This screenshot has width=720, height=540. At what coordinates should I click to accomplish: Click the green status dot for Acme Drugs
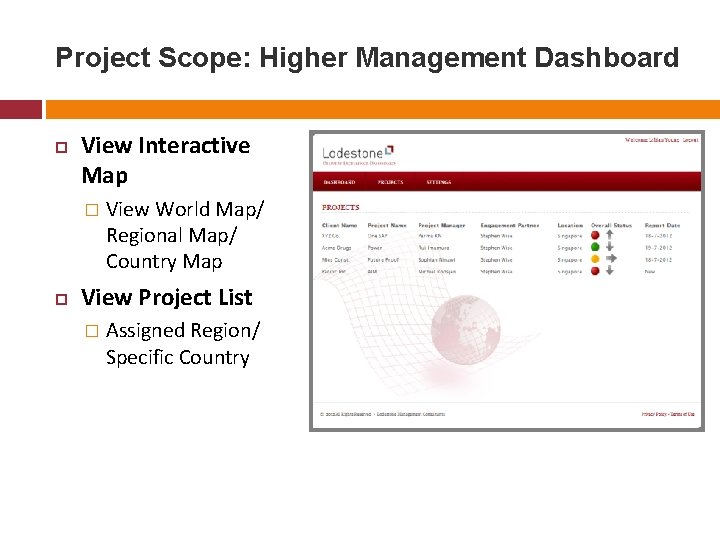tap(595, 247)
